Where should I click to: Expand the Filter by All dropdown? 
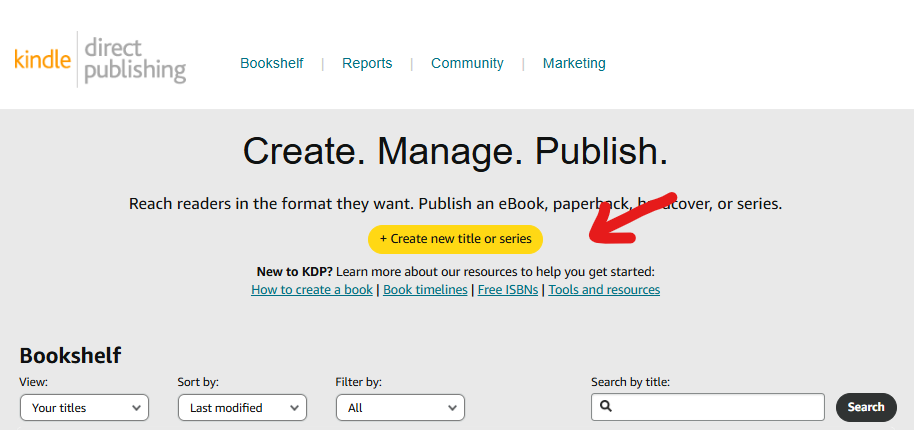tap(399, 407)
